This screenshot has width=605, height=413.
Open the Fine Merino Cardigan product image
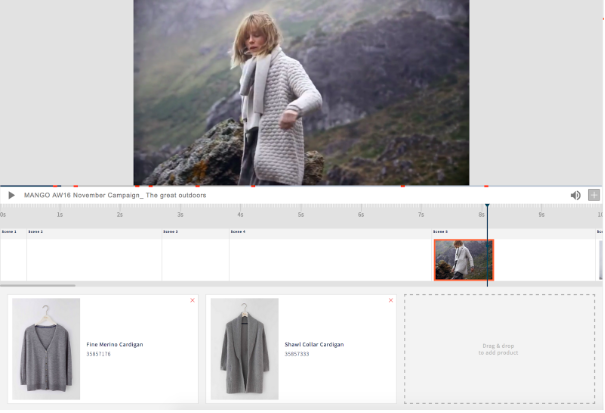[46, 349]
